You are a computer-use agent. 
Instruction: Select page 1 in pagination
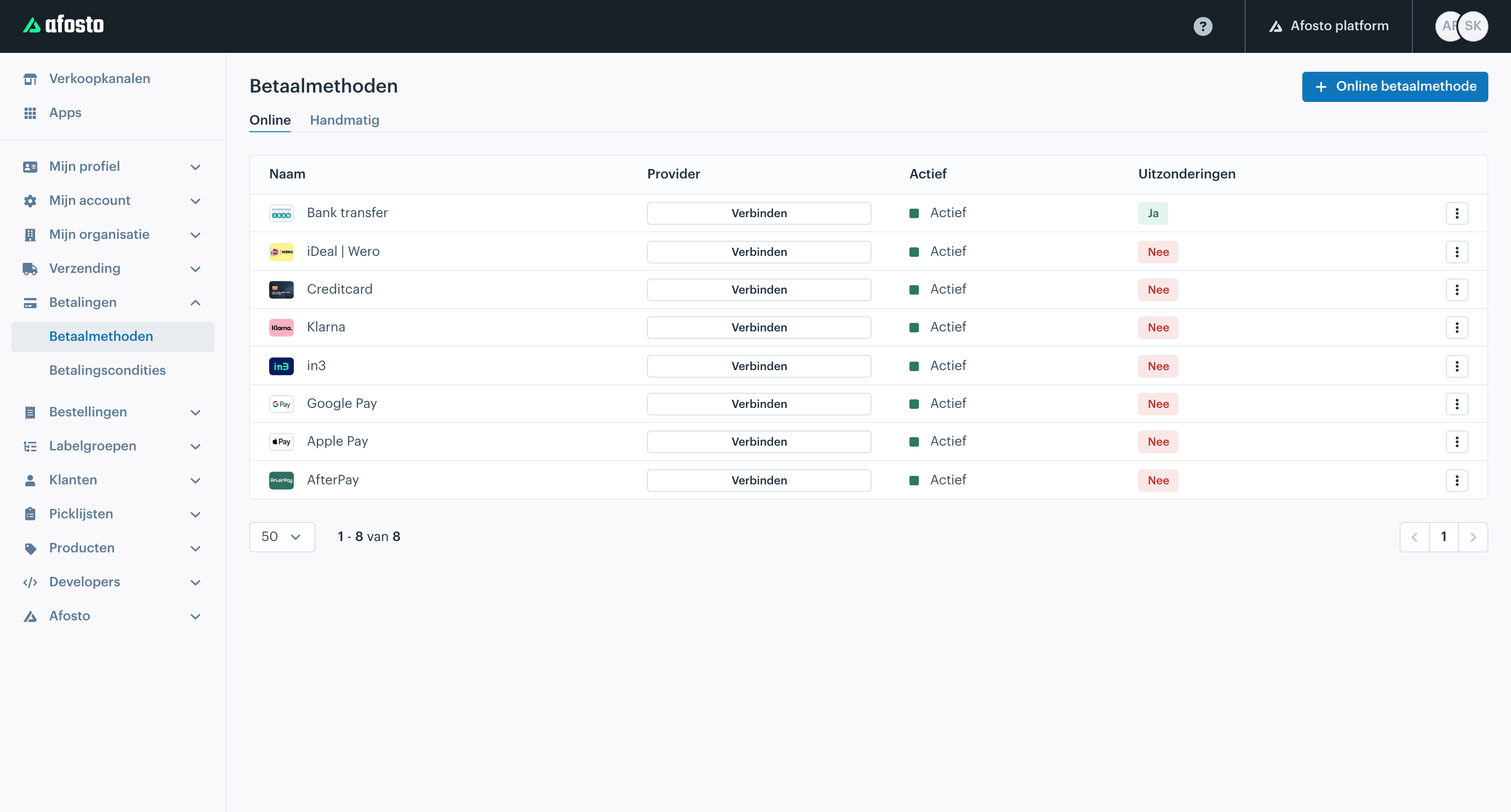1443,537
